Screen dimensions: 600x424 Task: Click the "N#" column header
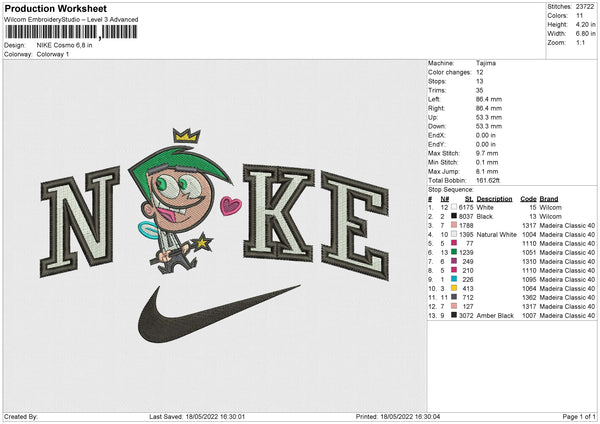coord(445,199)
